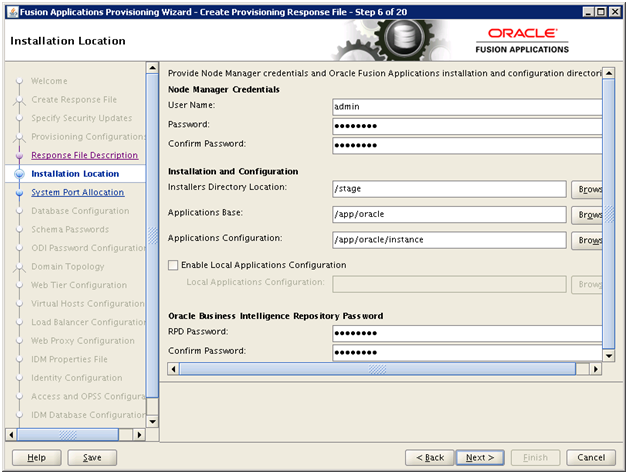Click the Back button
The image size is (628, 474).
point(430,458)
